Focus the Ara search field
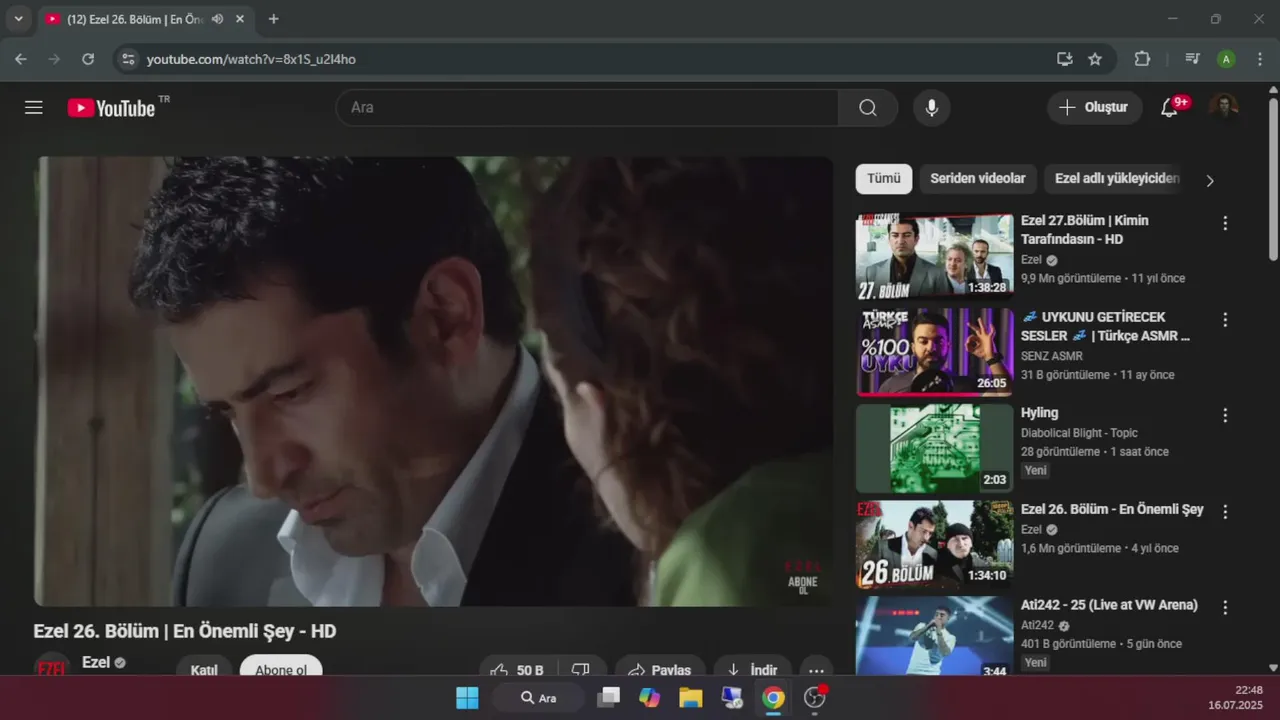 click(588, 108)
